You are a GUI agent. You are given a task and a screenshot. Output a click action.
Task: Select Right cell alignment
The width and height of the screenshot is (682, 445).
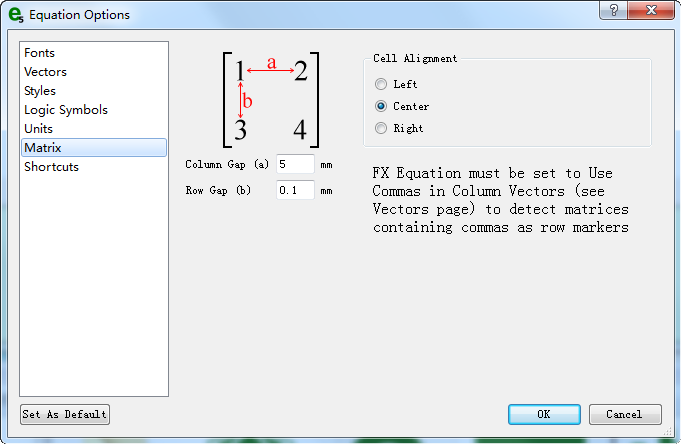pos(380,128)
